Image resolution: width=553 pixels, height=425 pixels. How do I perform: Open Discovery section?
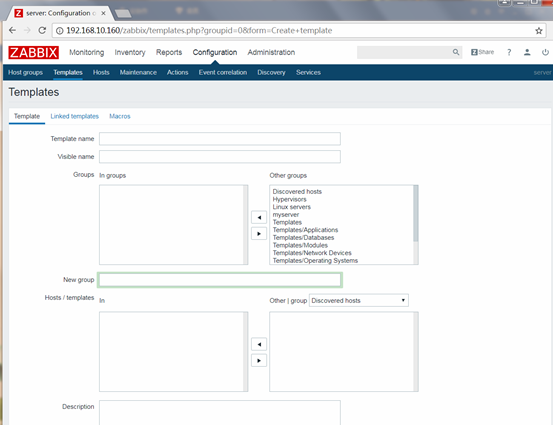pyautogui.click(x=271, y=72)
